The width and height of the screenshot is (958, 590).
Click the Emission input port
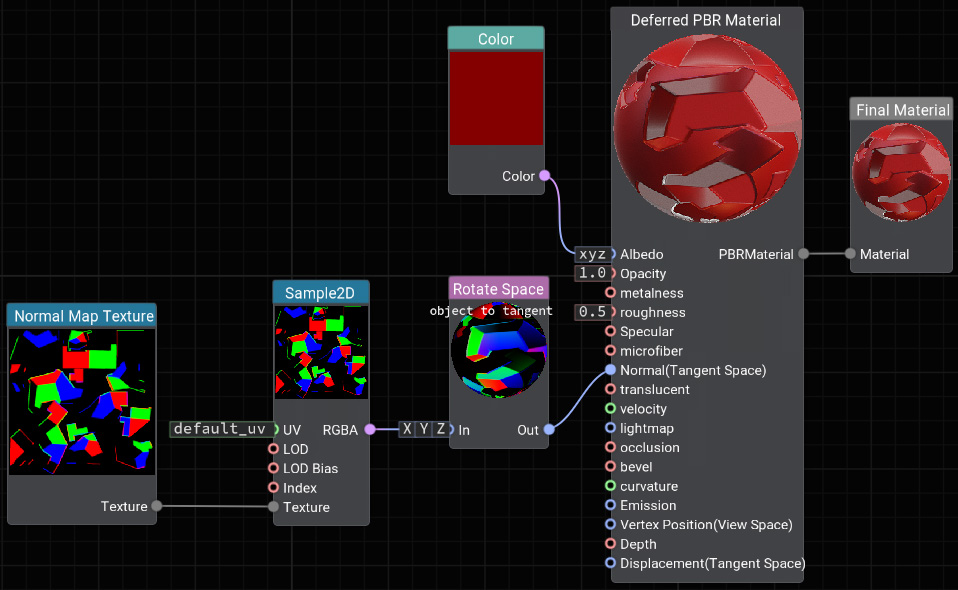click(610, 505)
